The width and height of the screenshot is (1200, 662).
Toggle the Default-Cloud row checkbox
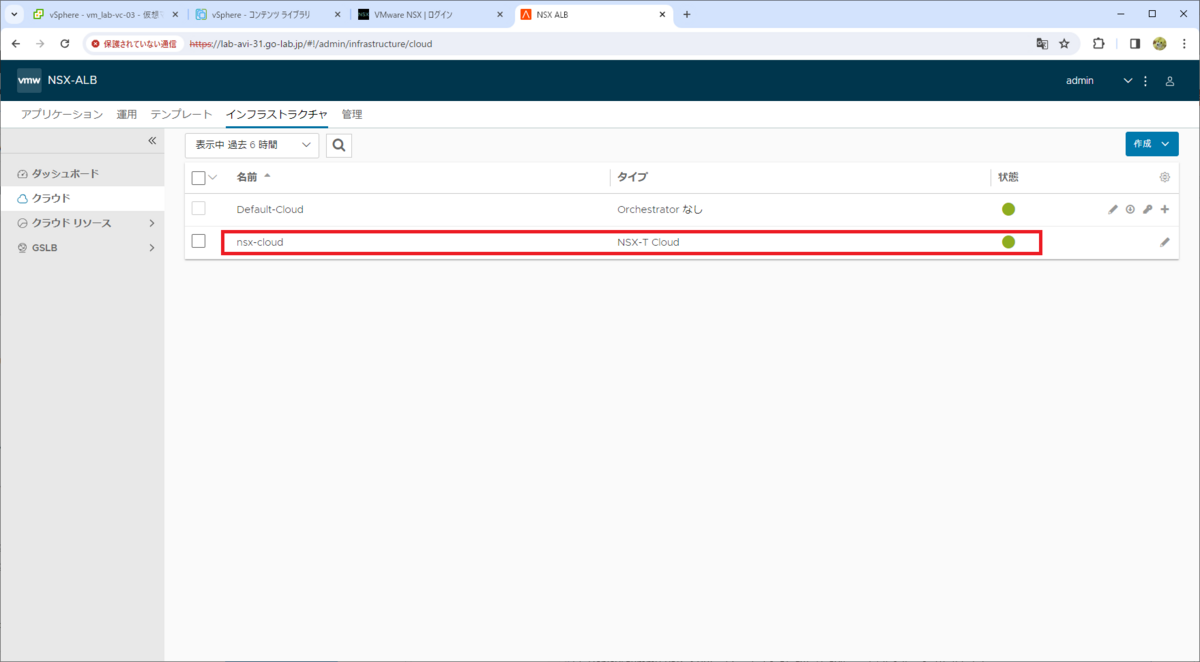[198, 209]
